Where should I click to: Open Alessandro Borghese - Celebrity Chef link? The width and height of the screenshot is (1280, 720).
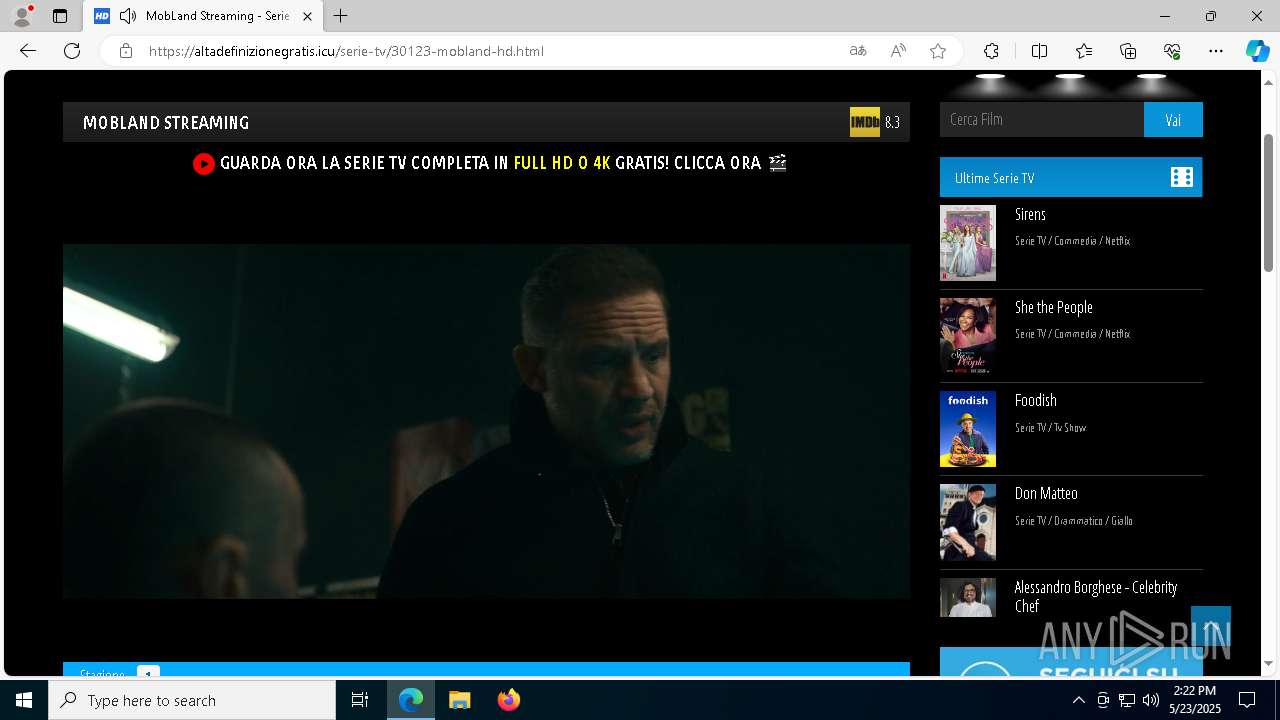[1096, 596]
